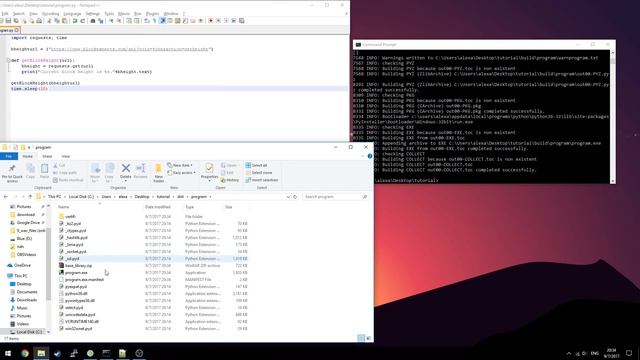Open the Search menu in Notepad++
640x360 pixels.
19,14
